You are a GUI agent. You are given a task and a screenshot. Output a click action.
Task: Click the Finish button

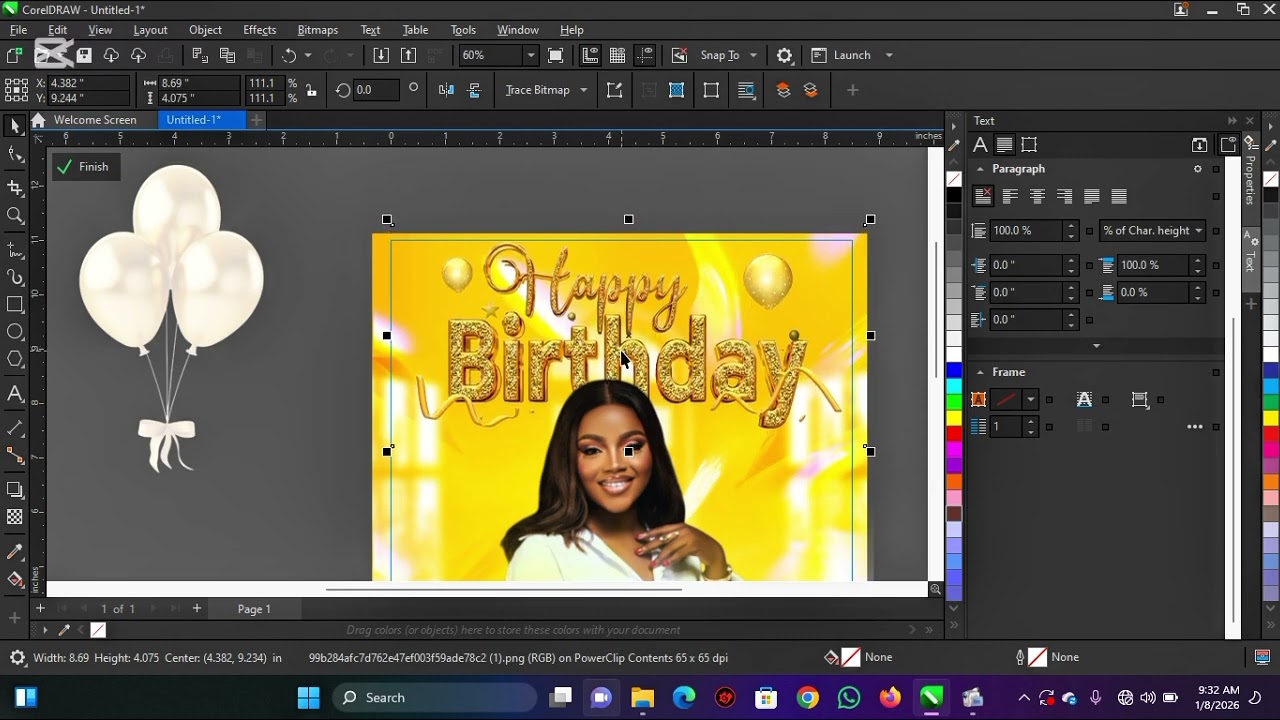pos(86,167)
